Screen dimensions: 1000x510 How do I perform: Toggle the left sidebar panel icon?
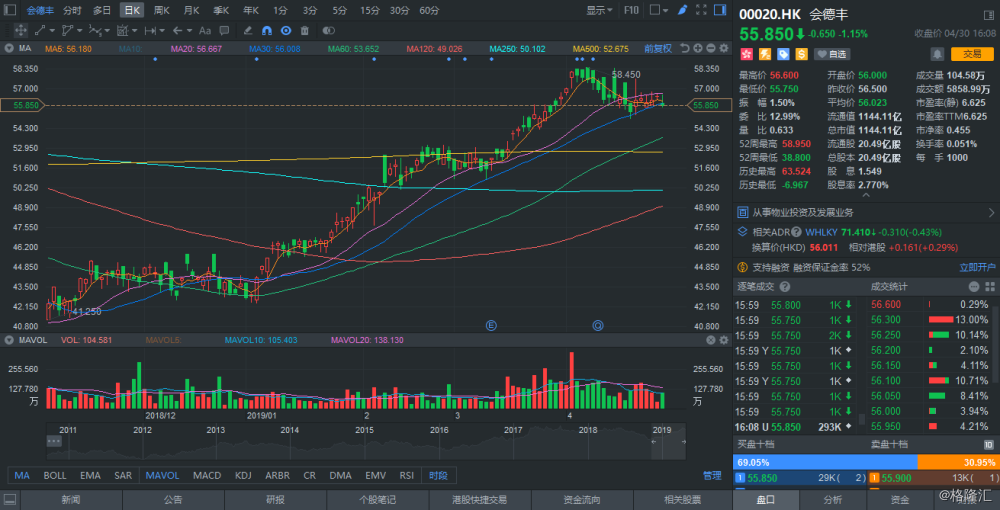(x=10, y=10)
